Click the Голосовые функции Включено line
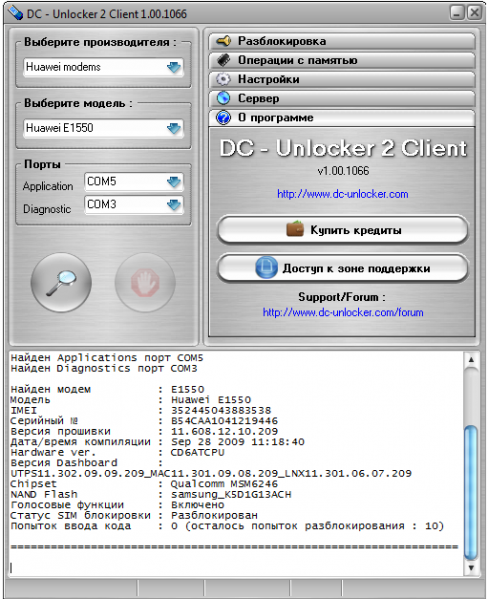Screen dimensions: 488x599 click(x=117, y=505)
